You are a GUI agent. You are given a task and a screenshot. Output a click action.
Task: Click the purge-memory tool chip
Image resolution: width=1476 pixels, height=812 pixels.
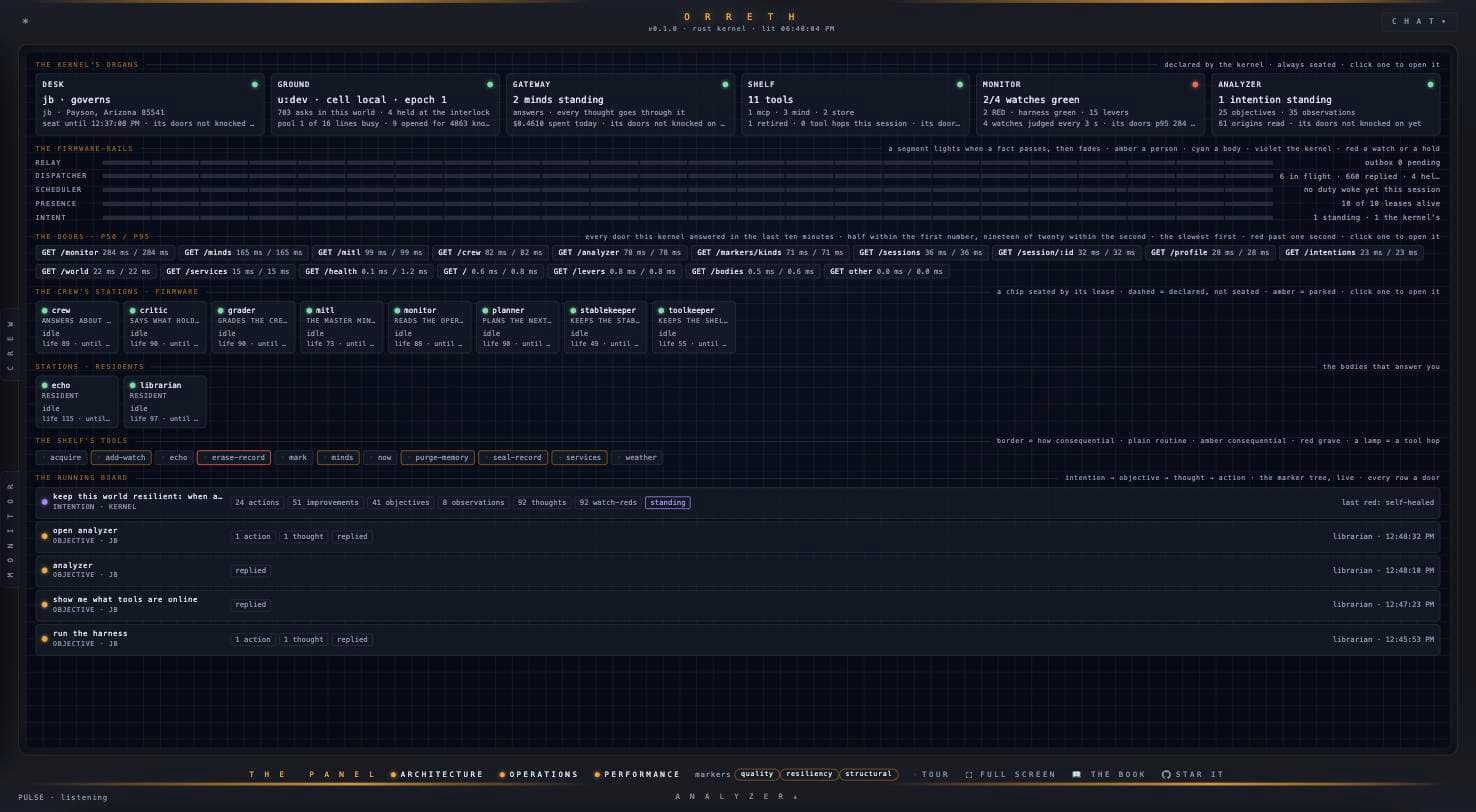coord(438,458)
